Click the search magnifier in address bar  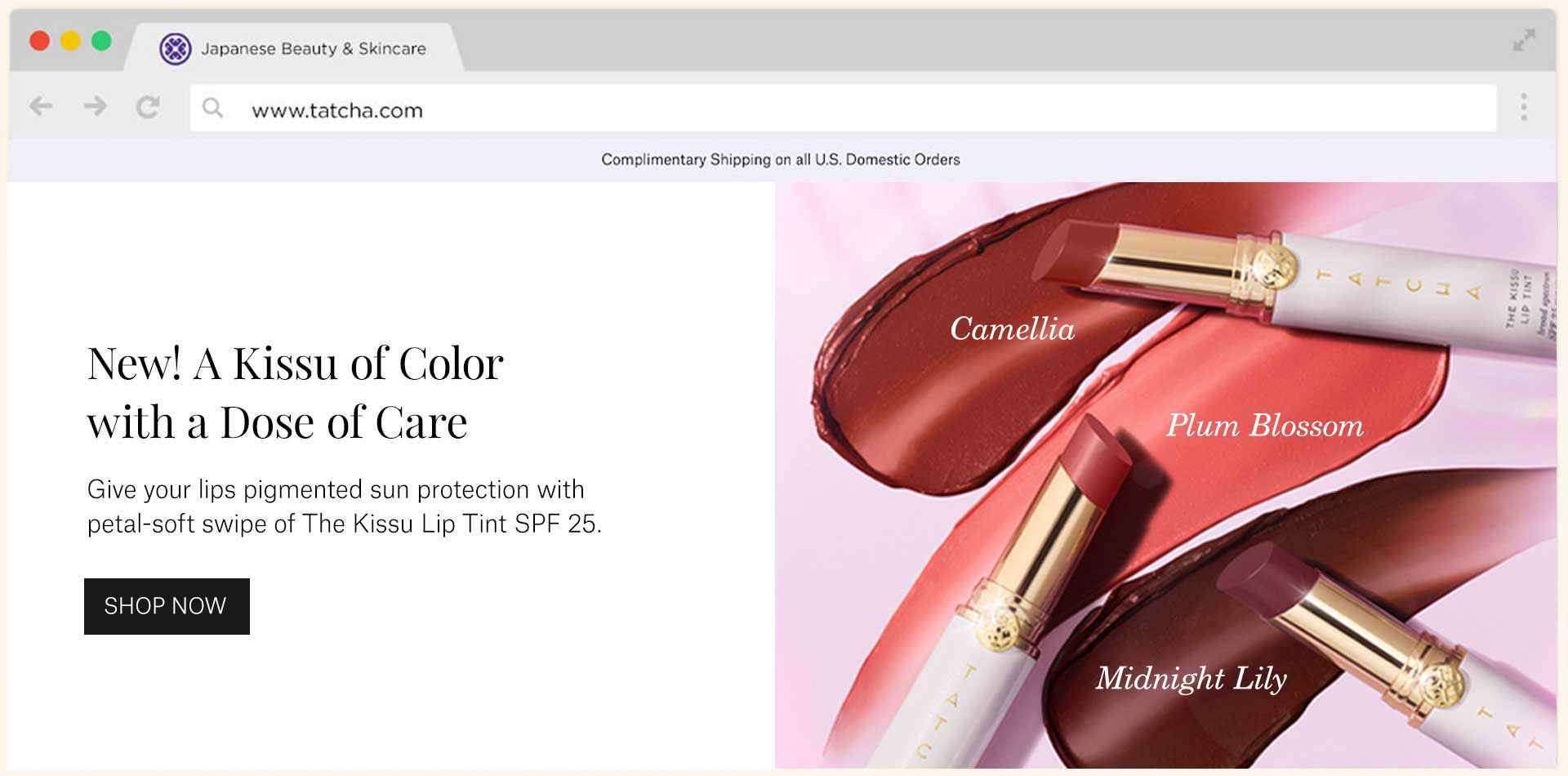[212, 108]
